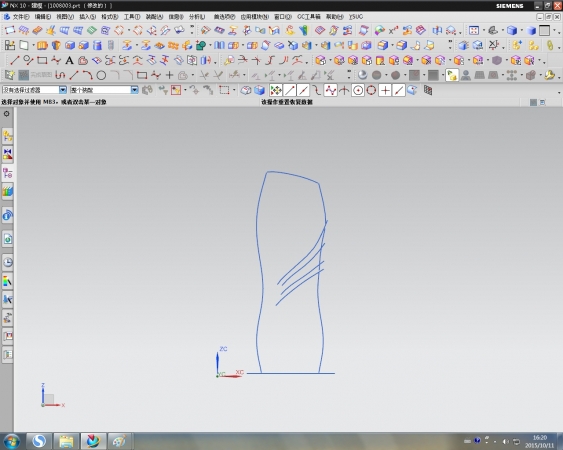Select the Rectangle tool in the curve toolbar
Screen dimensions: 563x450
point(42,60)
